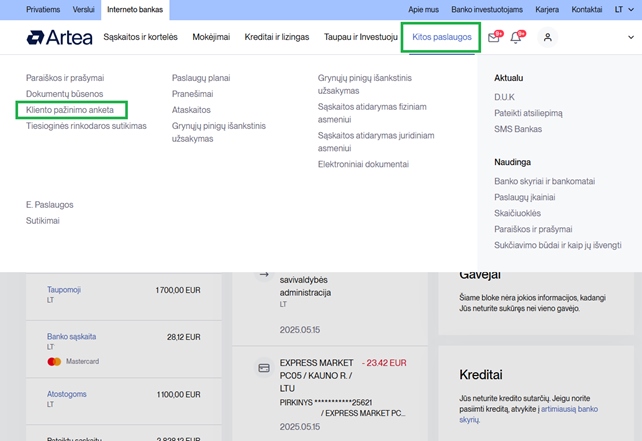Screen dimensions: 642x441
Task: Open Sutikimai
Action: [x=43, y=221]
